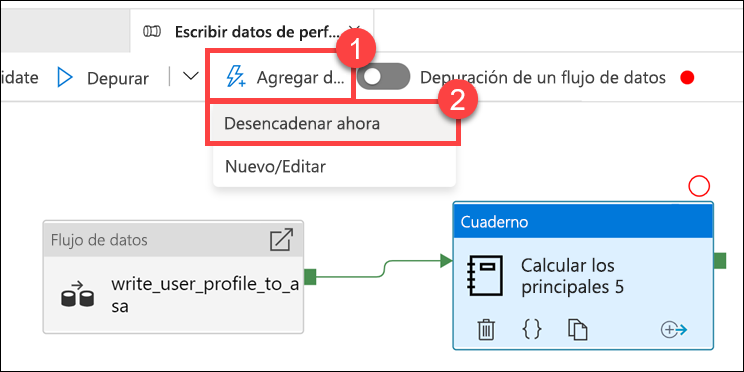Image resolution: width=744 pixels, height=372 pixels.
Task: Add an output from the notebook activity with the plus-arrow icon
Action: point(674,330)
